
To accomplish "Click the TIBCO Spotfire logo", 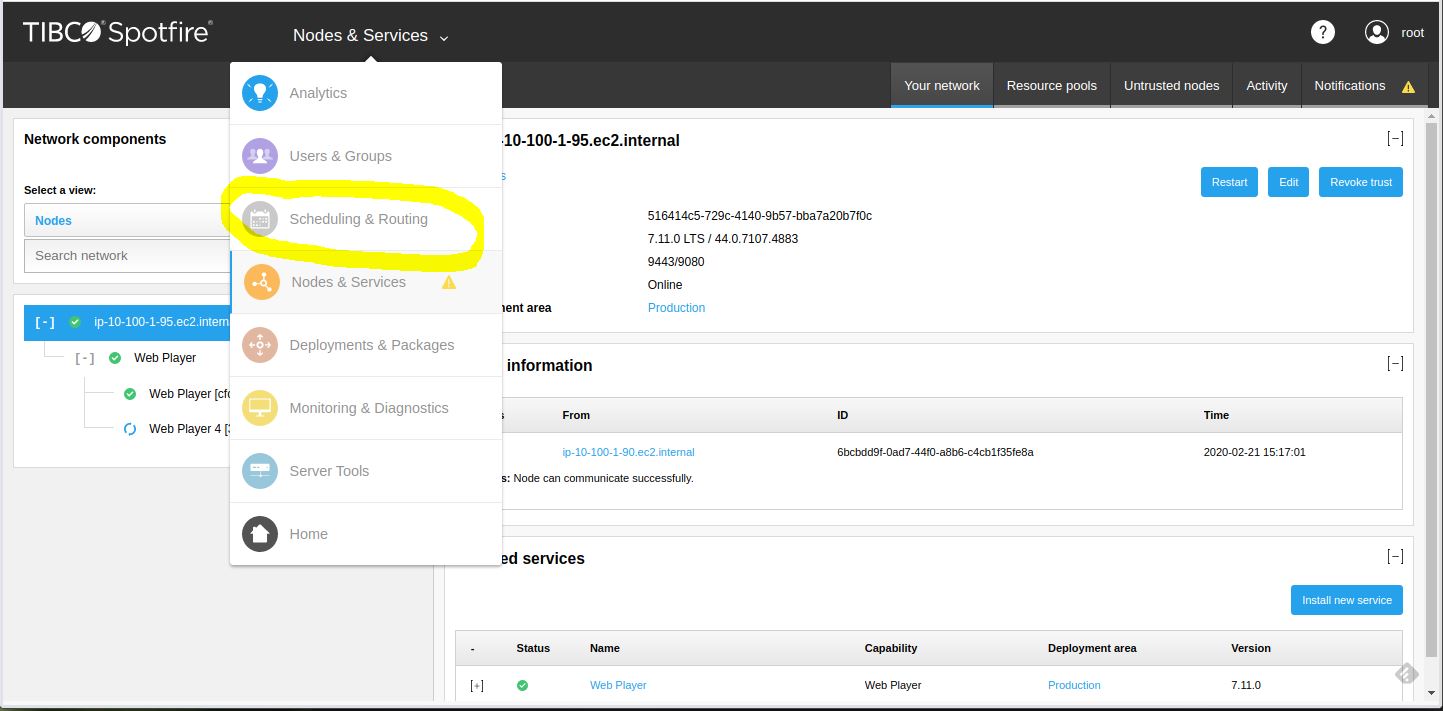I will pos(118,33).
